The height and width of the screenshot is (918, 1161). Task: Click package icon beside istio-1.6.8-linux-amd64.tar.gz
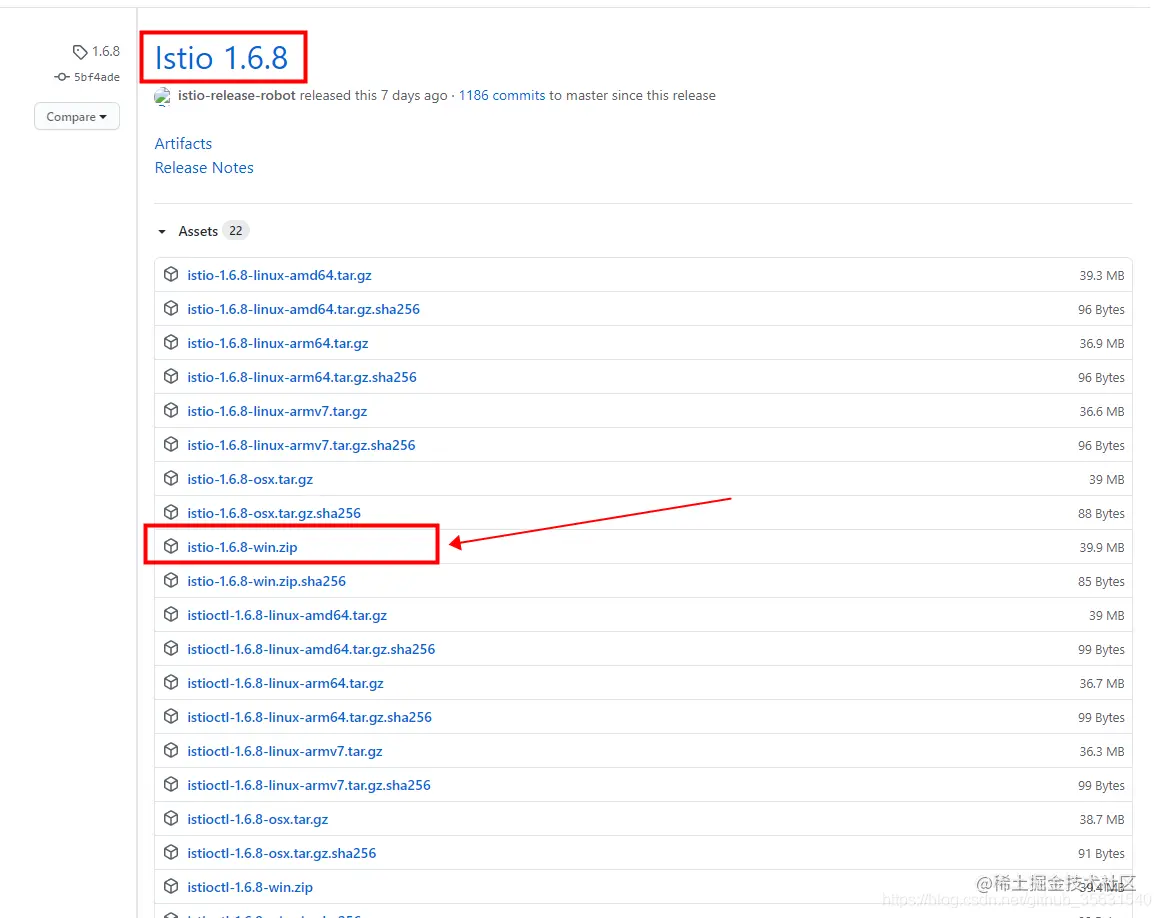click(x=171, y=275)
